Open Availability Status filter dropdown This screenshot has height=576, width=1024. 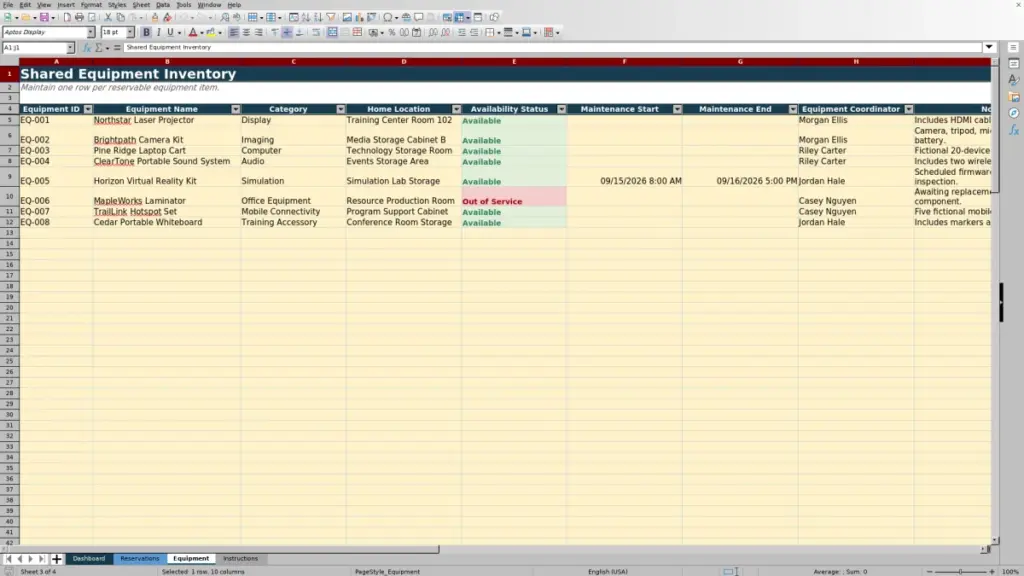(562, 109)
